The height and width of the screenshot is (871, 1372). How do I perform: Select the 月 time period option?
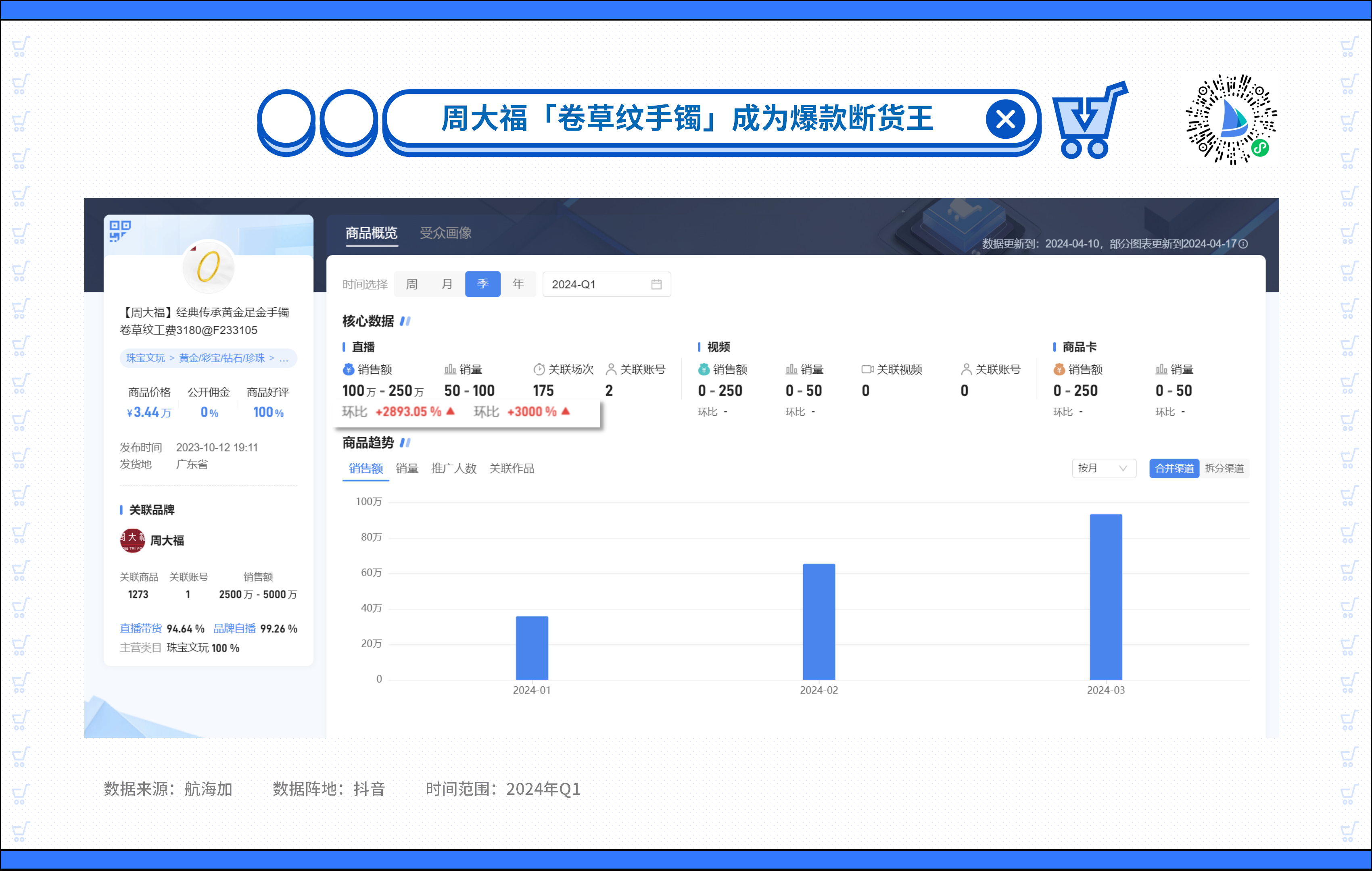pyautogui.click(x=447, y=284)
